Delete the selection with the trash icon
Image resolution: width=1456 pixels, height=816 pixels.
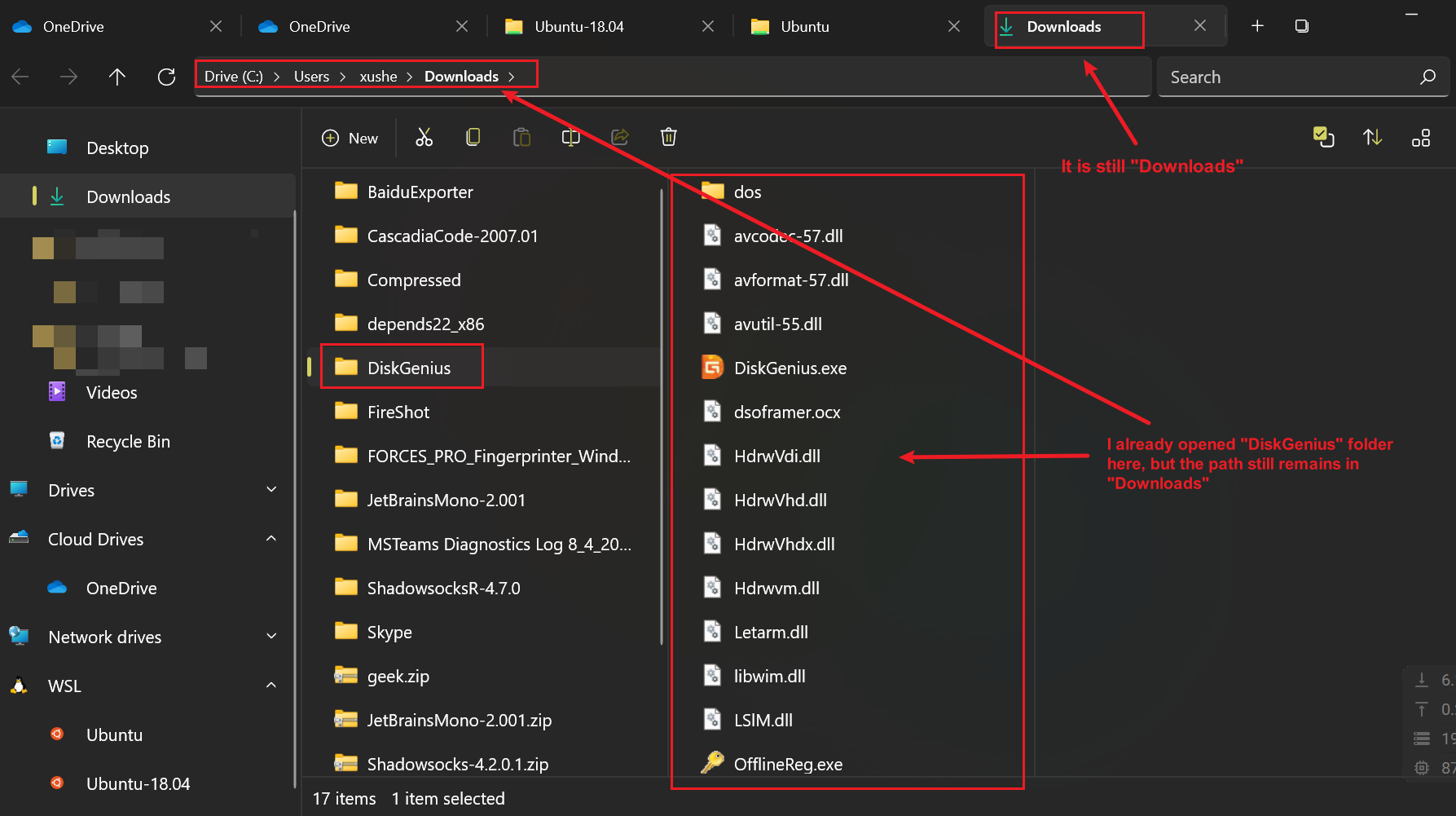(x=668, y=137)
